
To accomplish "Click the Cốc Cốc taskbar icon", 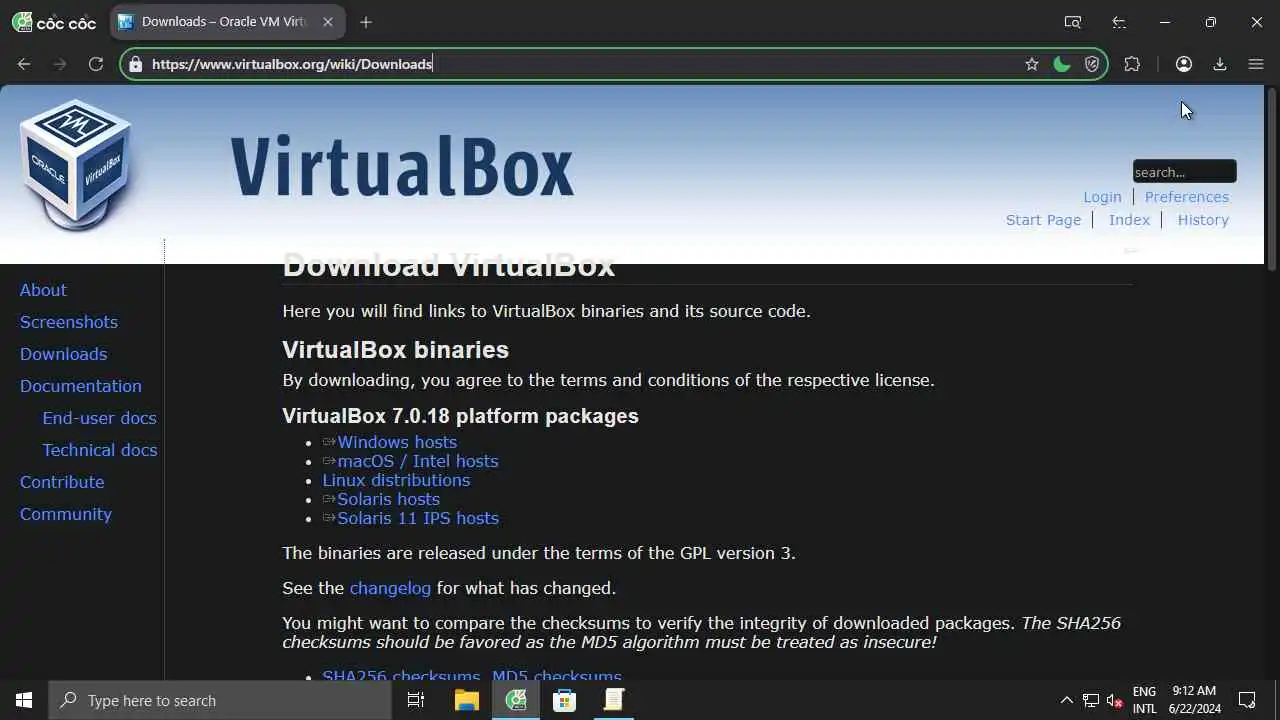I will pyautogui.click(x=516, y=700).
